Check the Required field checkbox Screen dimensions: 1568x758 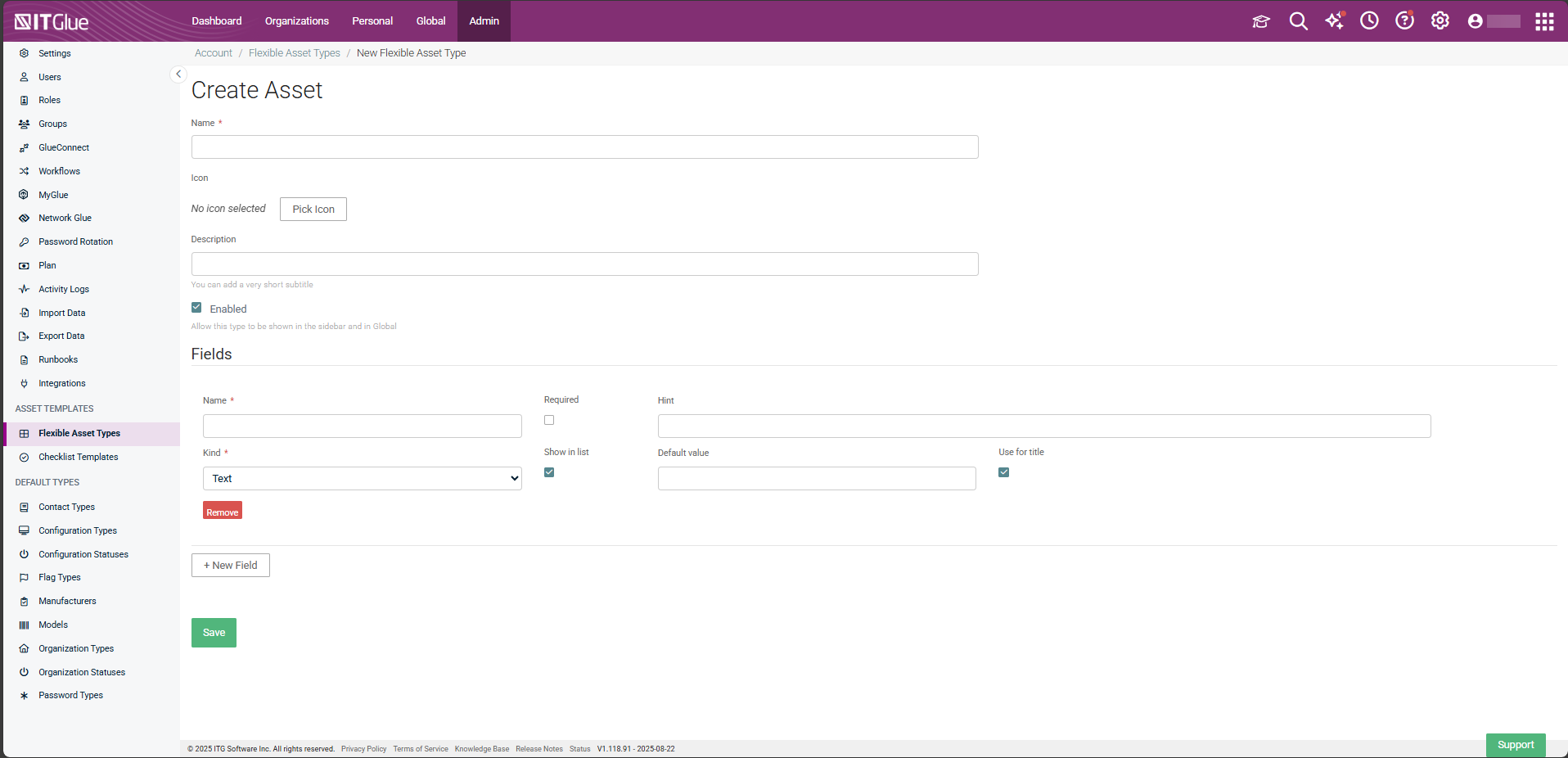tap(549, 420)
